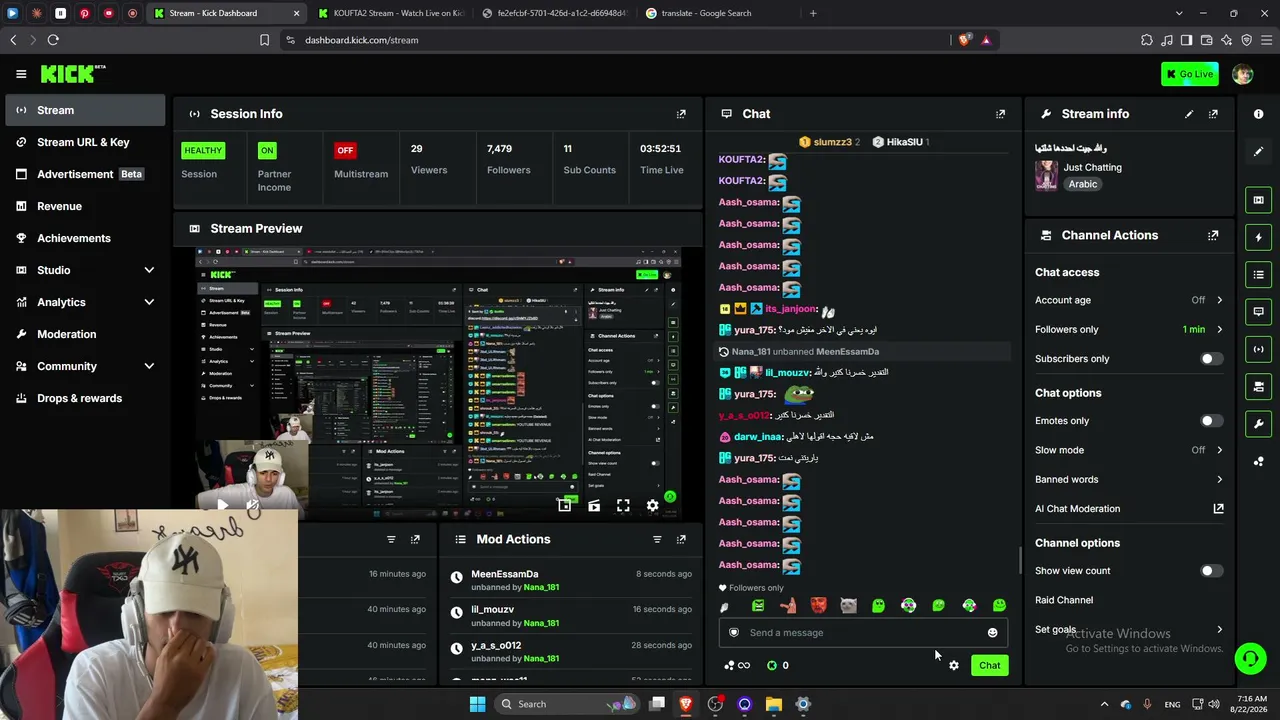The height and width of the screenshot is (720, 1280).
Task: Pop out the Channel Actions panel
Action: pyautogui.click(x=1213, y=236)
